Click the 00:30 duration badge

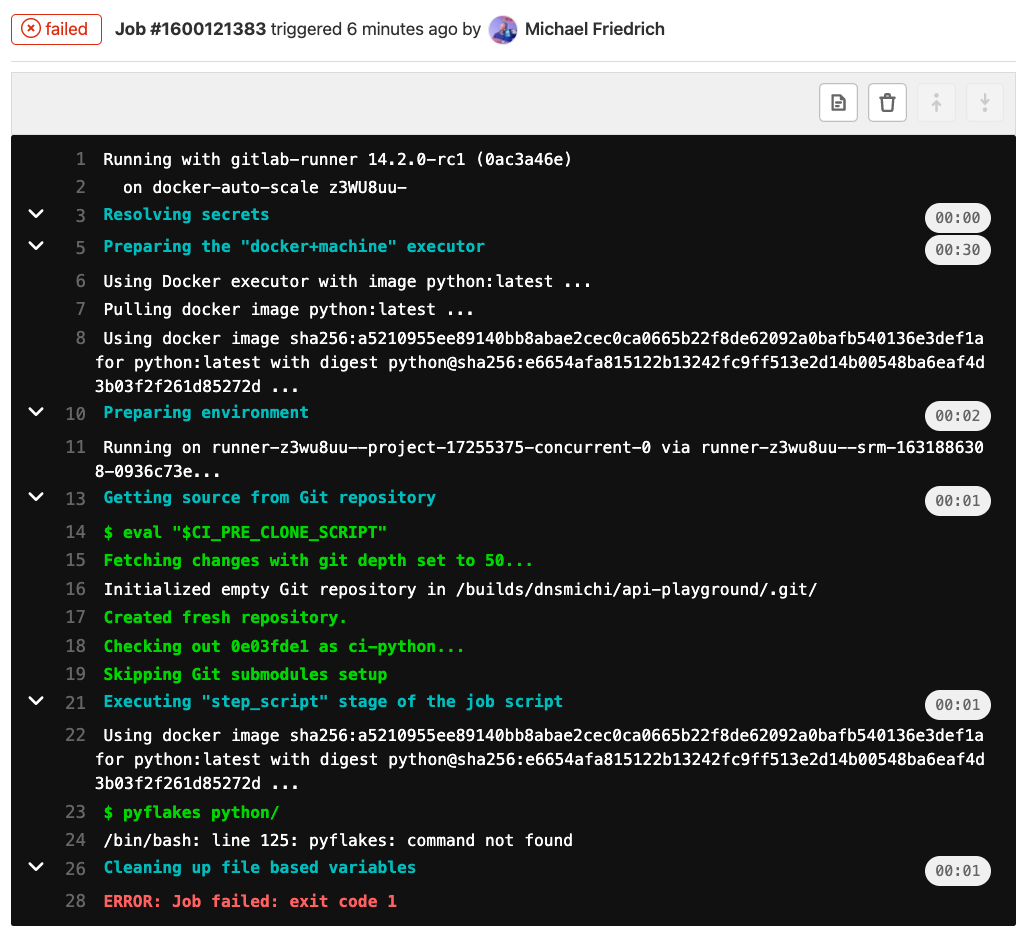(x=957, y=250)
